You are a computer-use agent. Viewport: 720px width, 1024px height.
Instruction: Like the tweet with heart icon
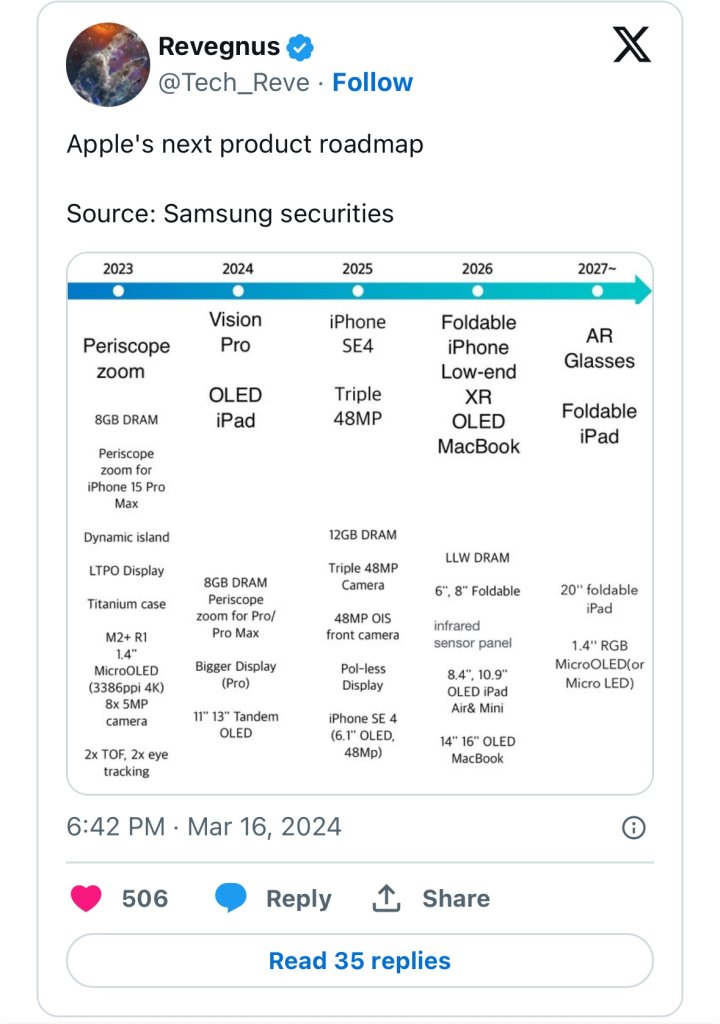pyautogui.click(x=86, y=898)
